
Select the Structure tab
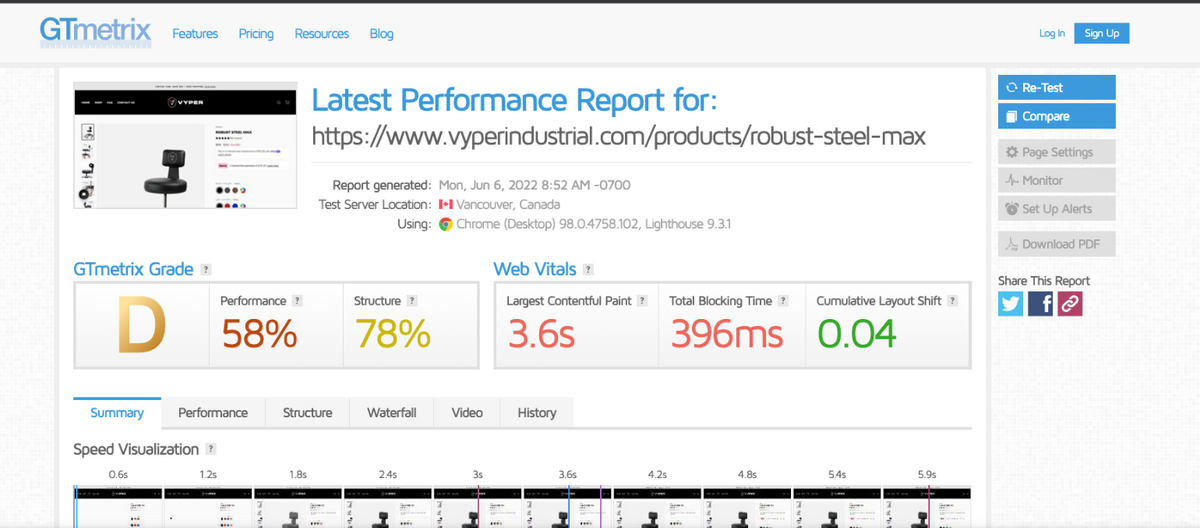(x=307, y=413)
